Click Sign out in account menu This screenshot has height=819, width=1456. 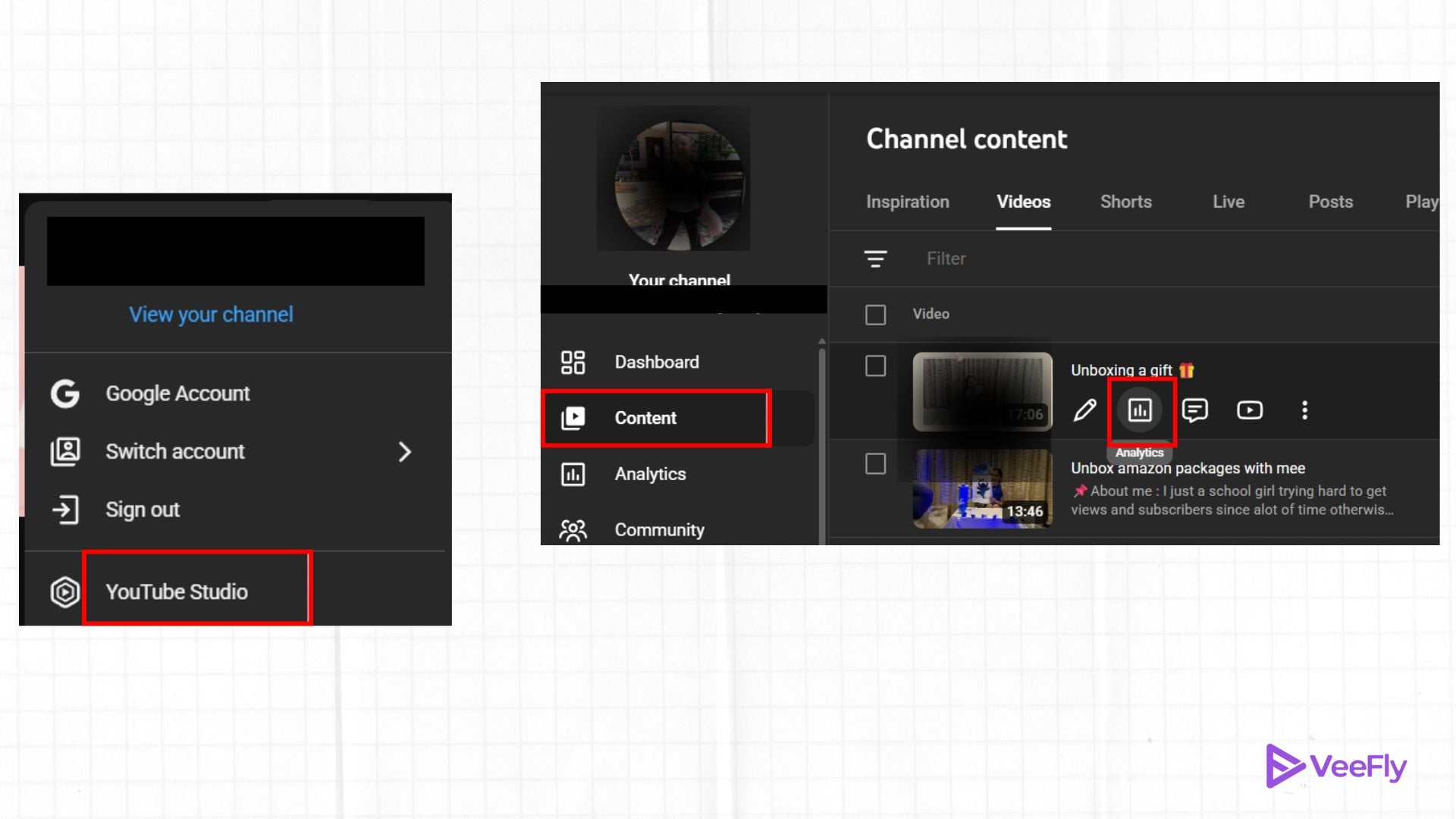coord(143,510)
